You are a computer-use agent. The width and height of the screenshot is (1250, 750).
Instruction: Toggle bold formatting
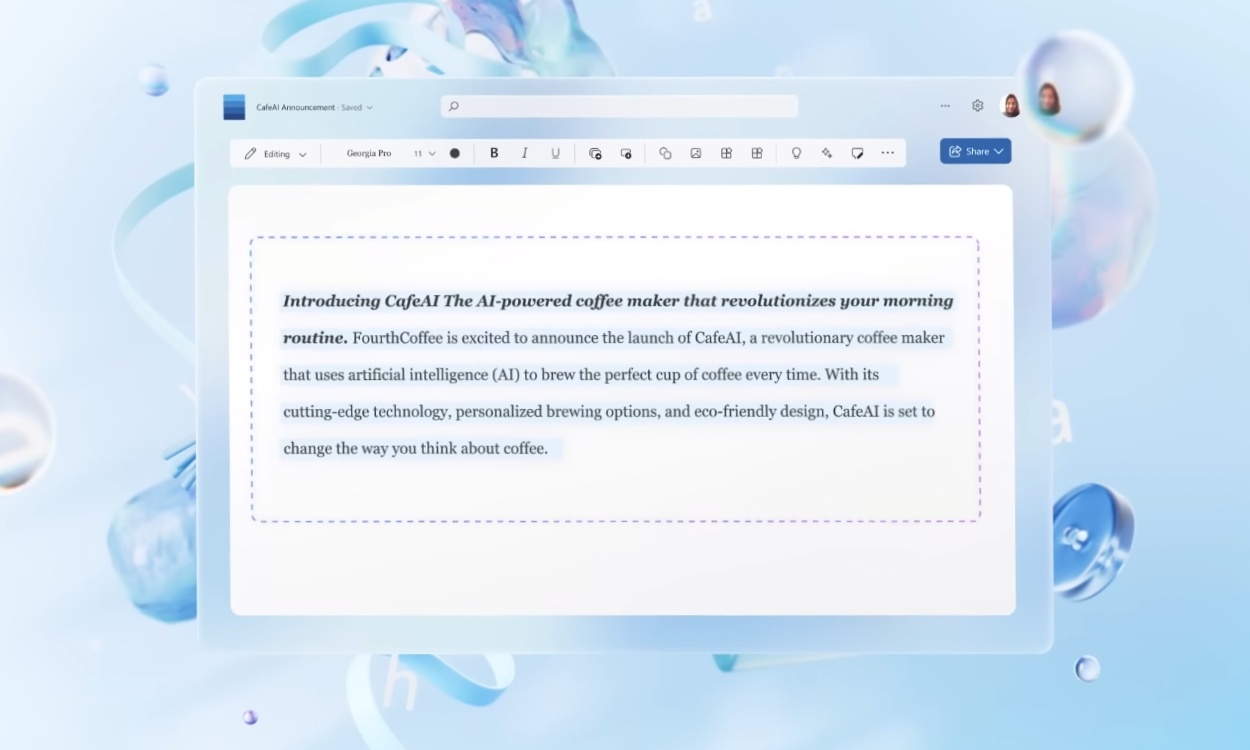tap(493, 153)
